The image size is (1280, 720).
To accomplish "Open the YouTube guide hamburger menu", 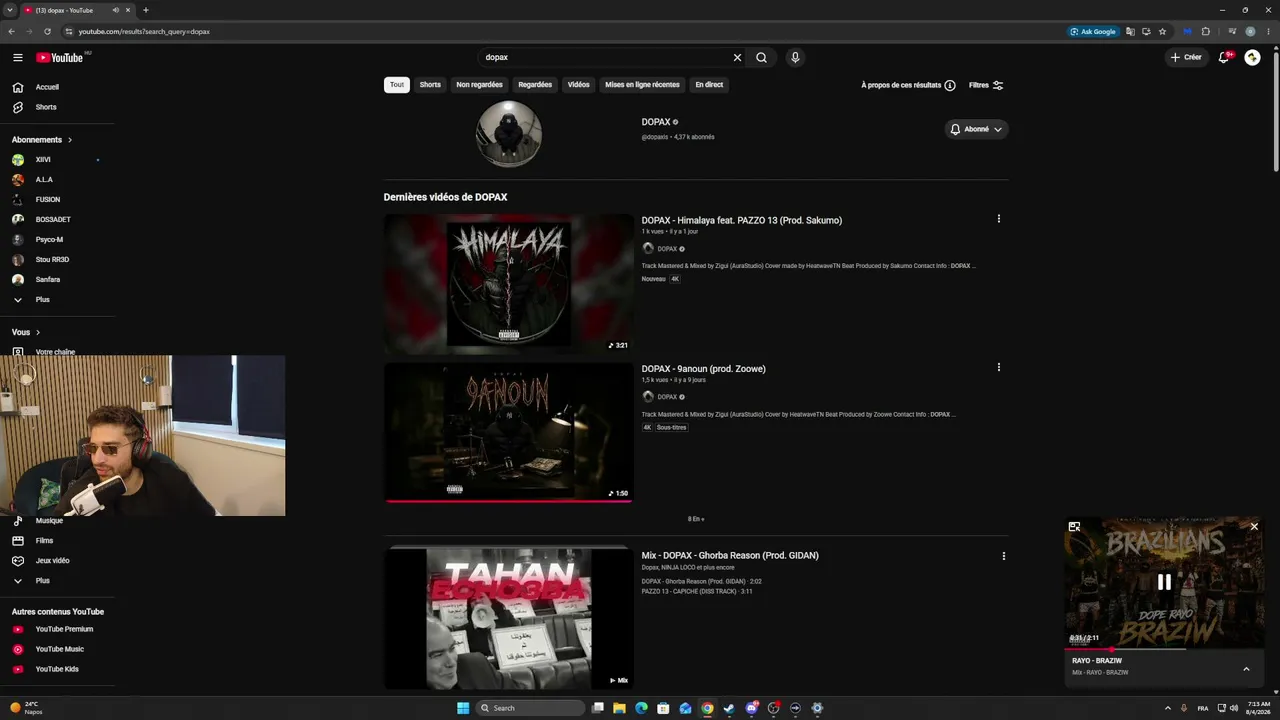I will pyautogui.click(x=17, y=58).
